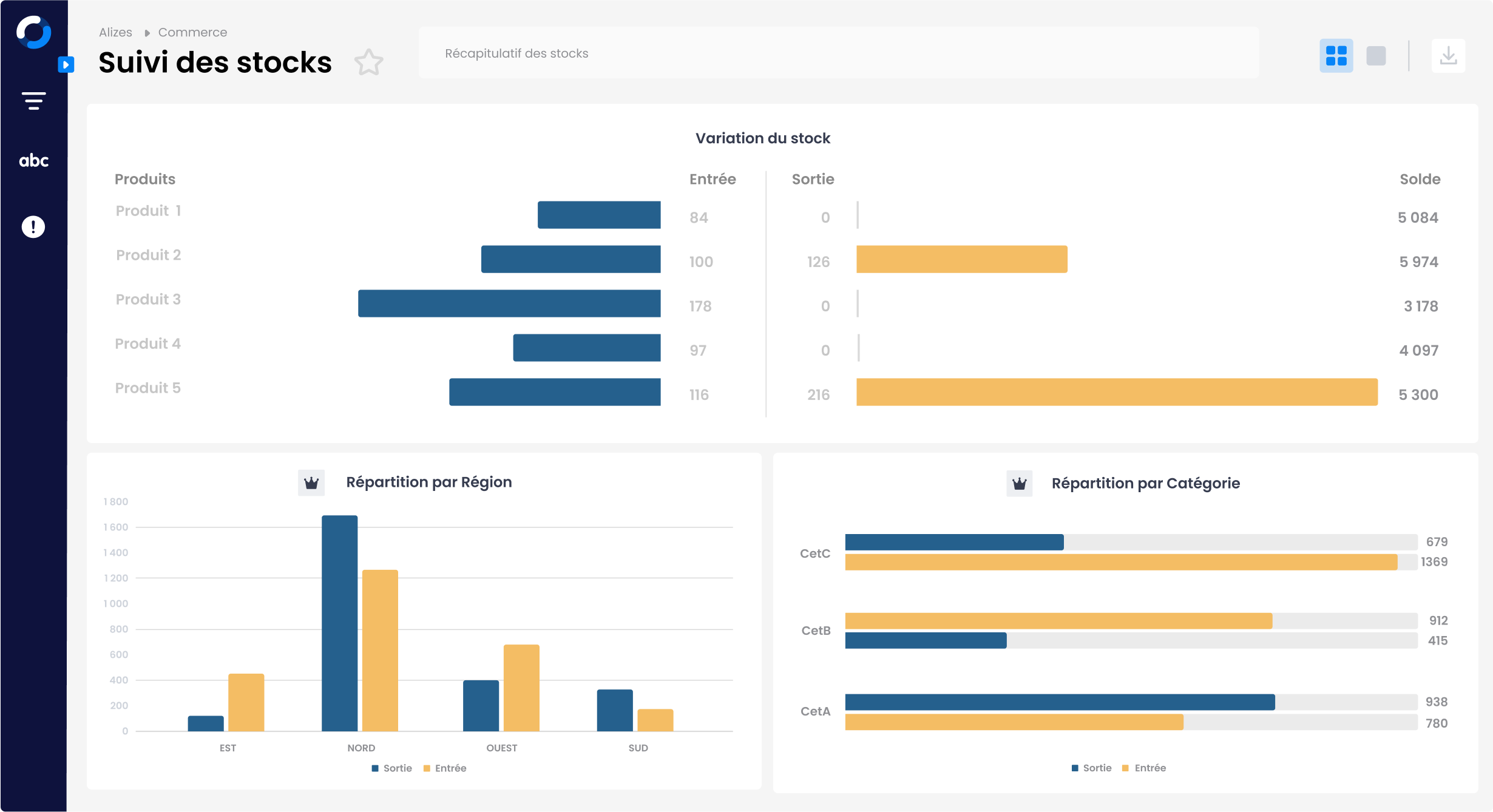1493x812 pixels.
Task: Switch to the grid tiles view
Action: pos(1336,56)
